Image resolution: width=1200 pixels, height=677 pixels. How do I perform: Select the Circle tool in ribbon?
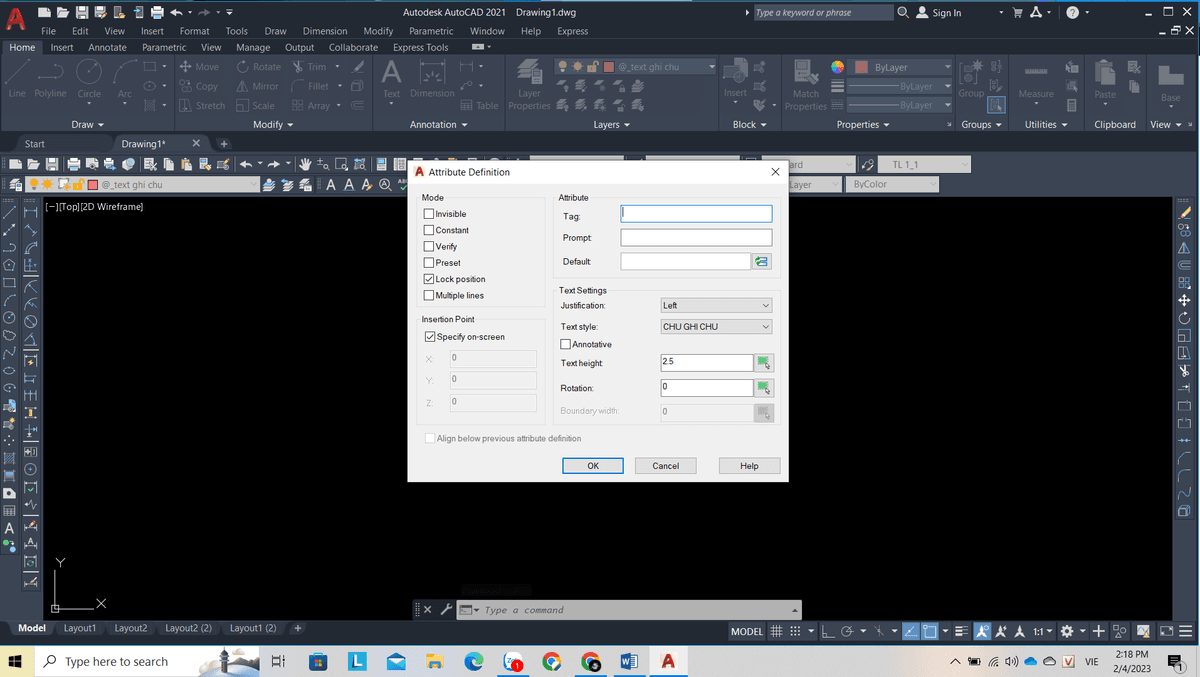[x=89, y=78]
